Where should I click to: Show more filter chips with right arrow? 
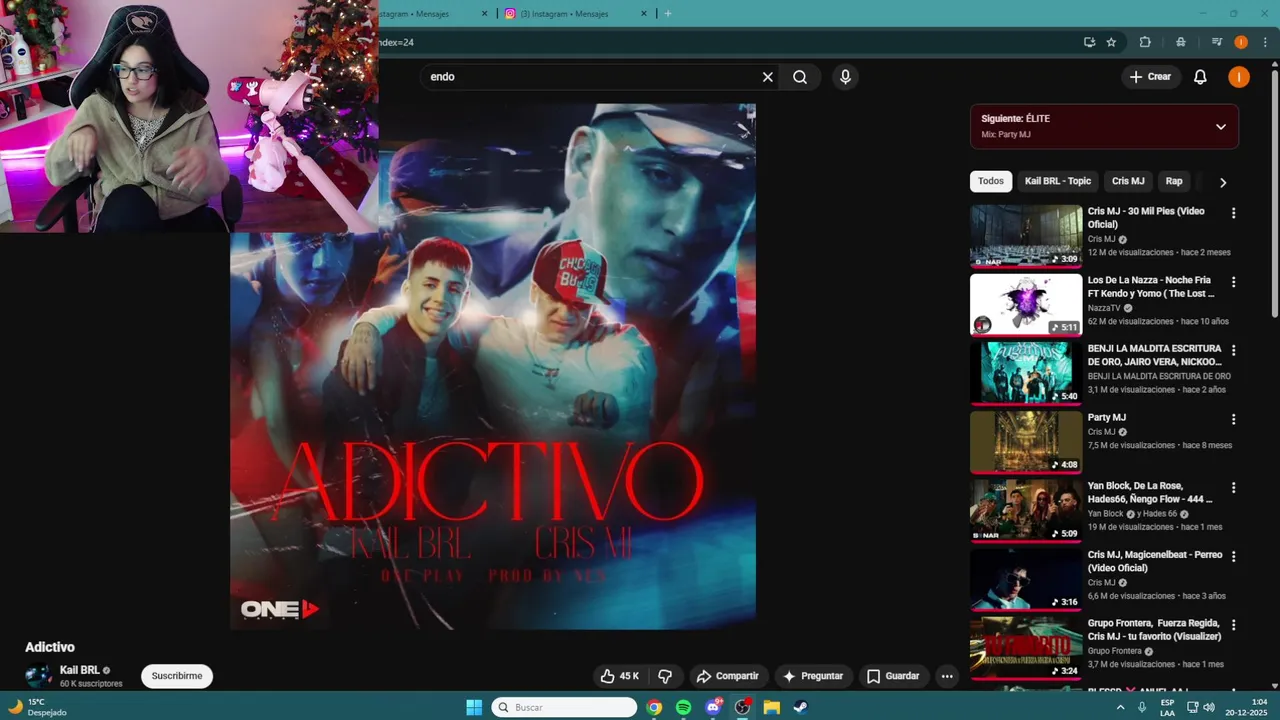pyautogui.click(x=1222, y=182)
